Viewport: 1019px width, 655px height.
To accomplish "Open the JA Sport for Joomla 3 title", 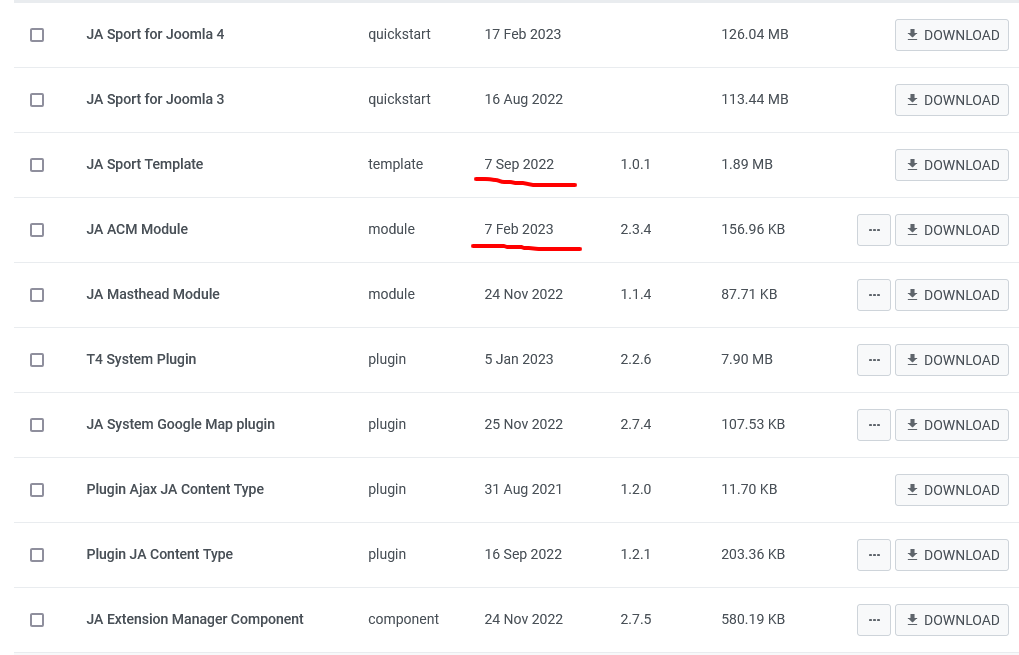I will [x=155, y=99].
